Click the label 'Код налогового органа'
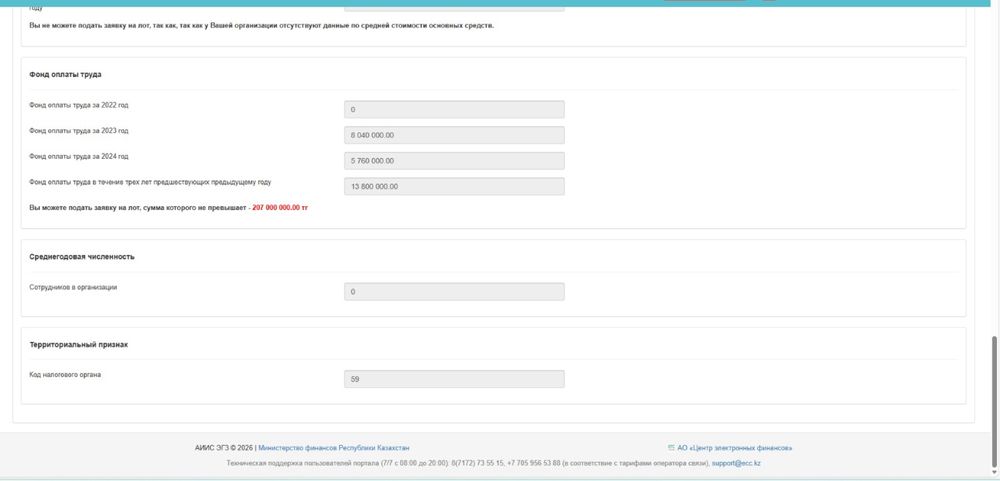 point(65,375)
